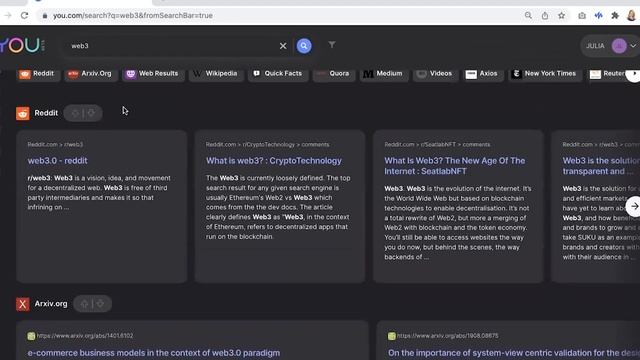640x360 pixels.
Task: Show more source chips with right arrow
Action: click(633, 74)
